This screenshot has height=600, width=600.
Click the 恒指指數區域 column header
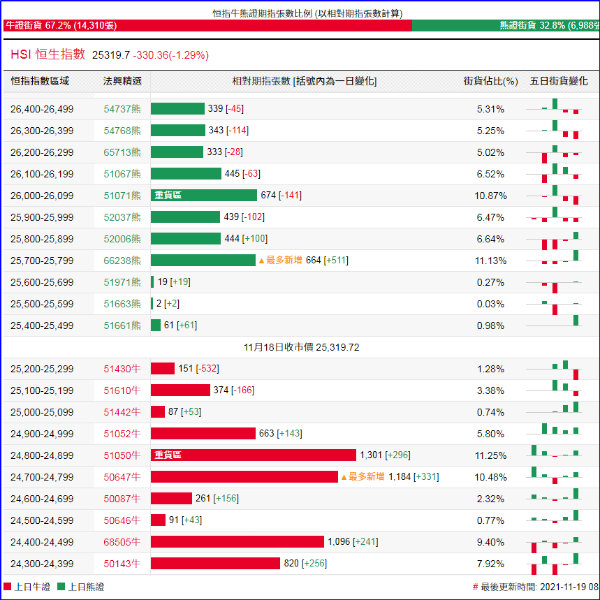40,80
